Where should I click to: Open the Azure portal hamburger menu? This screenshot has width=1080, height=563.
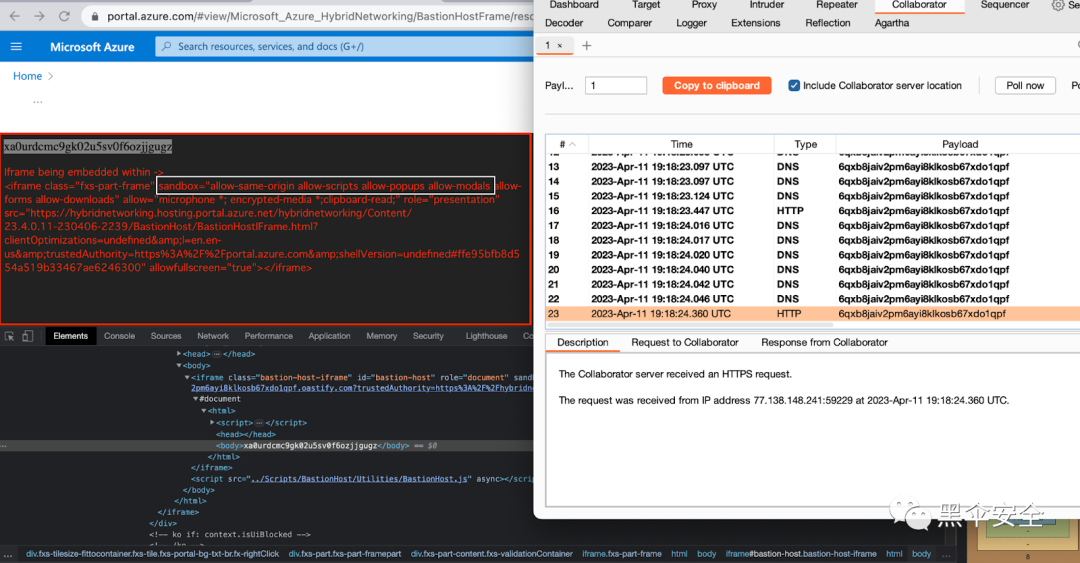[x=17, y=46]
